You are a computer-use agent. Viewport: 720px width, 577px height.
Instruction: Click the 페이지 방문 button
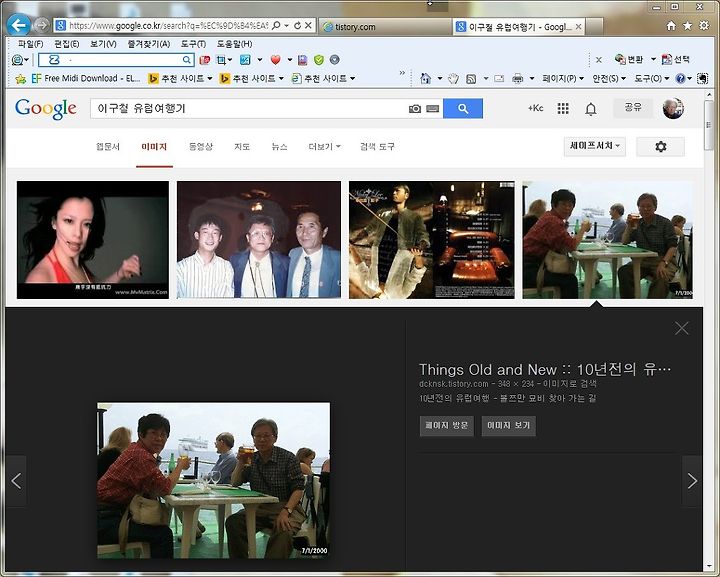[446, 426]
